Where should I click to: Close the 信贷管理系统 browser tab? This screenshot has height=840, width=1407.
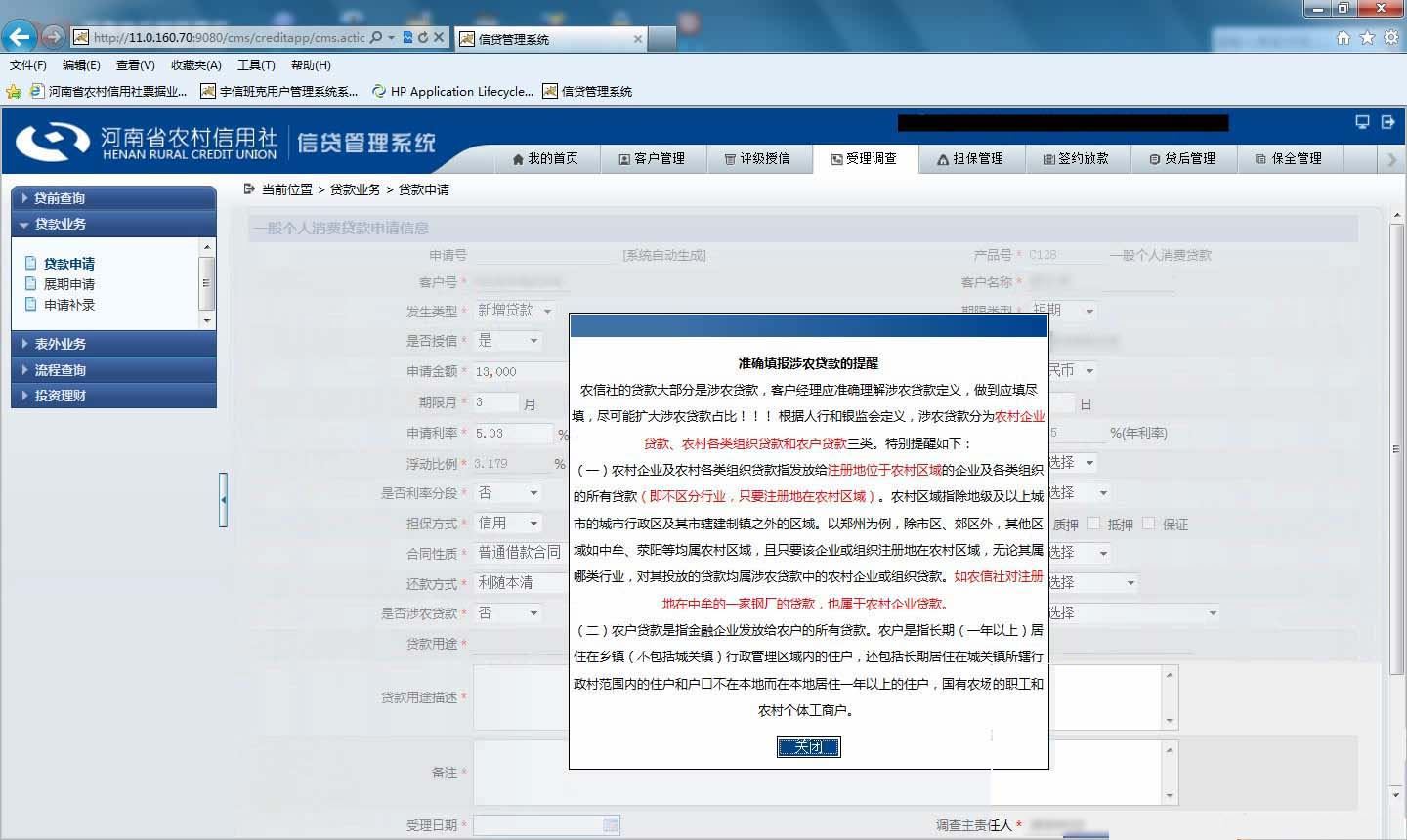638,39
